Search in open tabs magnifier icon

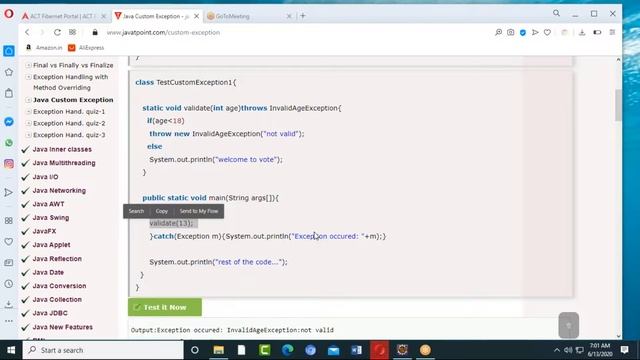556,13
